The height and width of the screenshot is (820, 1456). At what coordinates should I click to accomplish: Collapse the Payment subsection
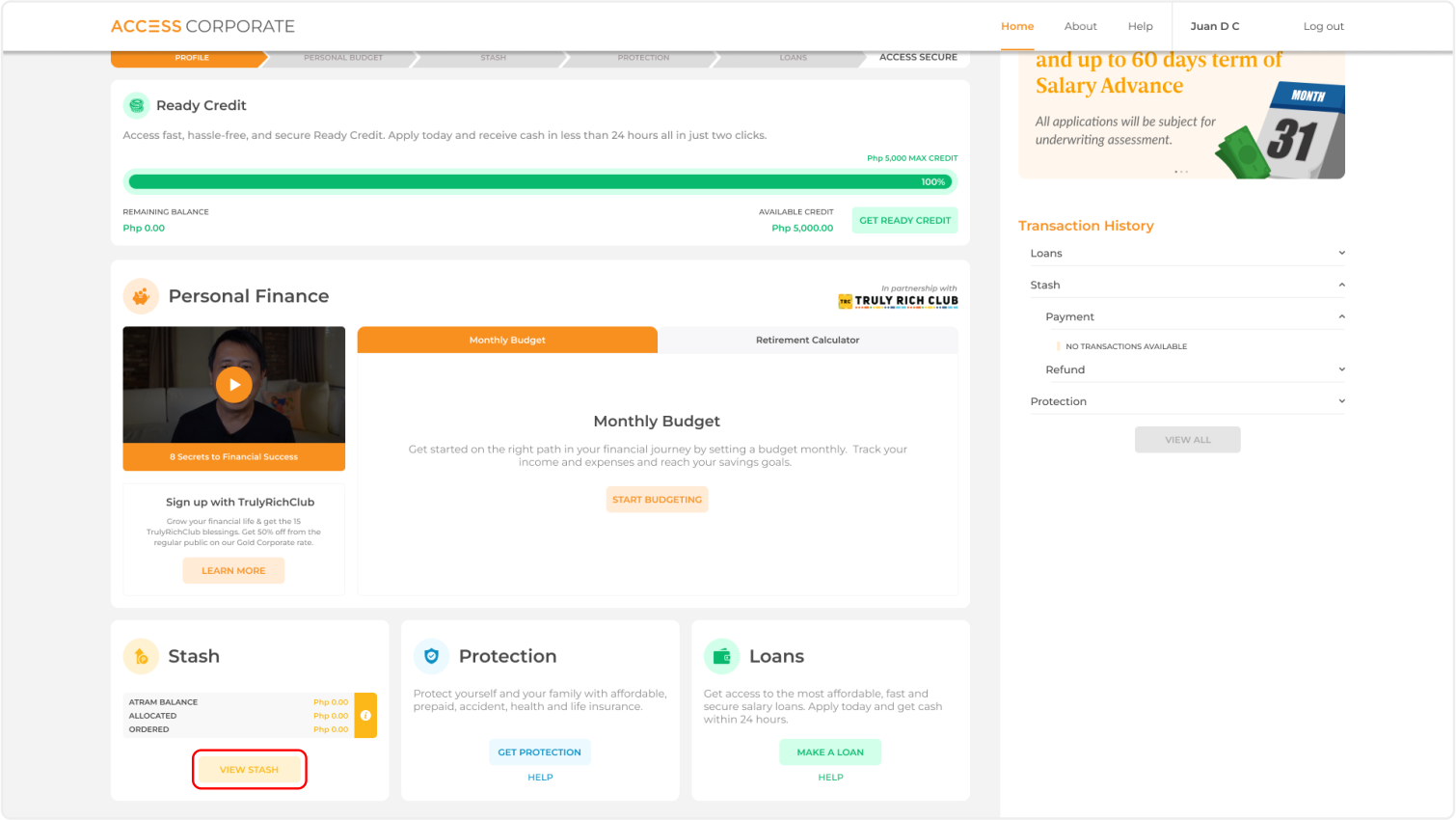coord(1195,317)
